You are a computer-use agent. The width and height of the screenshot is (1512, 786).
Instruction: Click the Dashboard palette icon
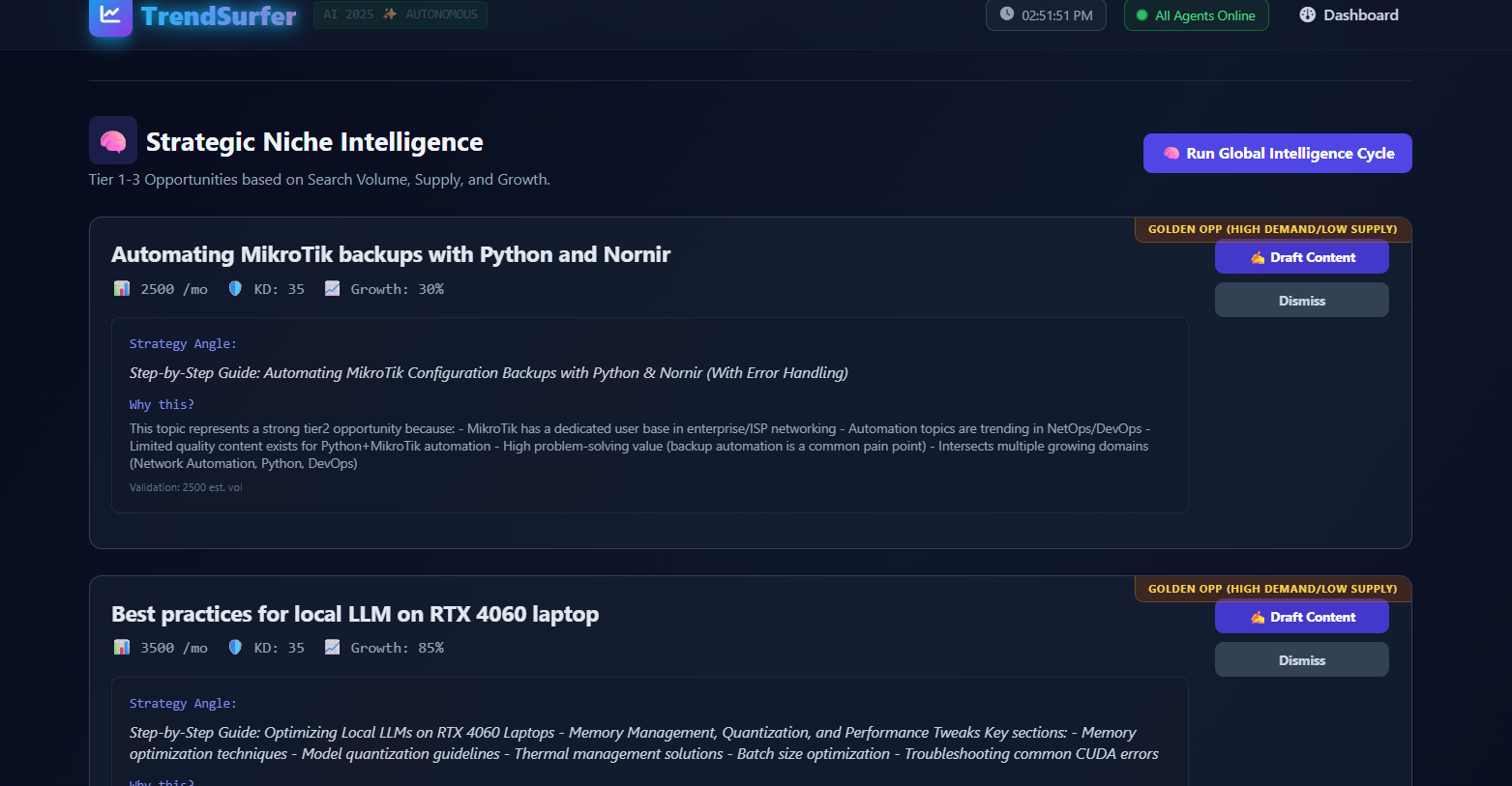pos(1308,15)
